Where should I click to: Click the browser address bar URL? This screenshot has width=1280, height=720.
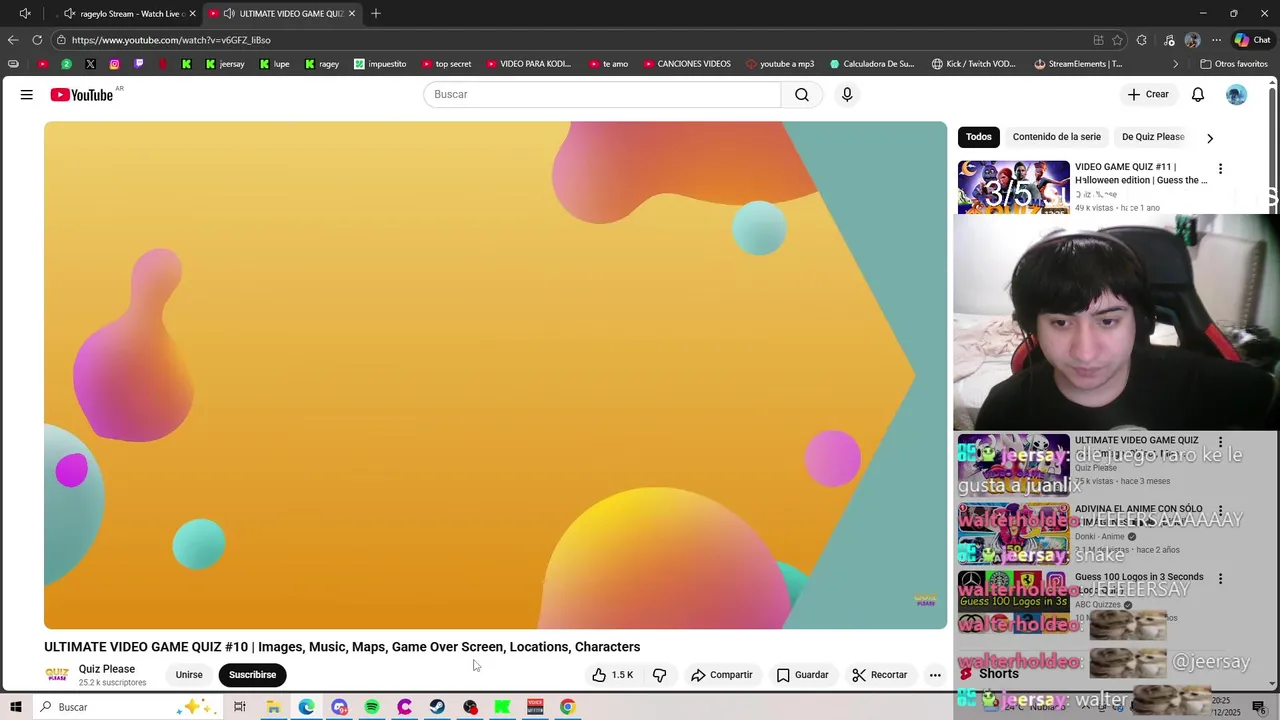(171, 40)
